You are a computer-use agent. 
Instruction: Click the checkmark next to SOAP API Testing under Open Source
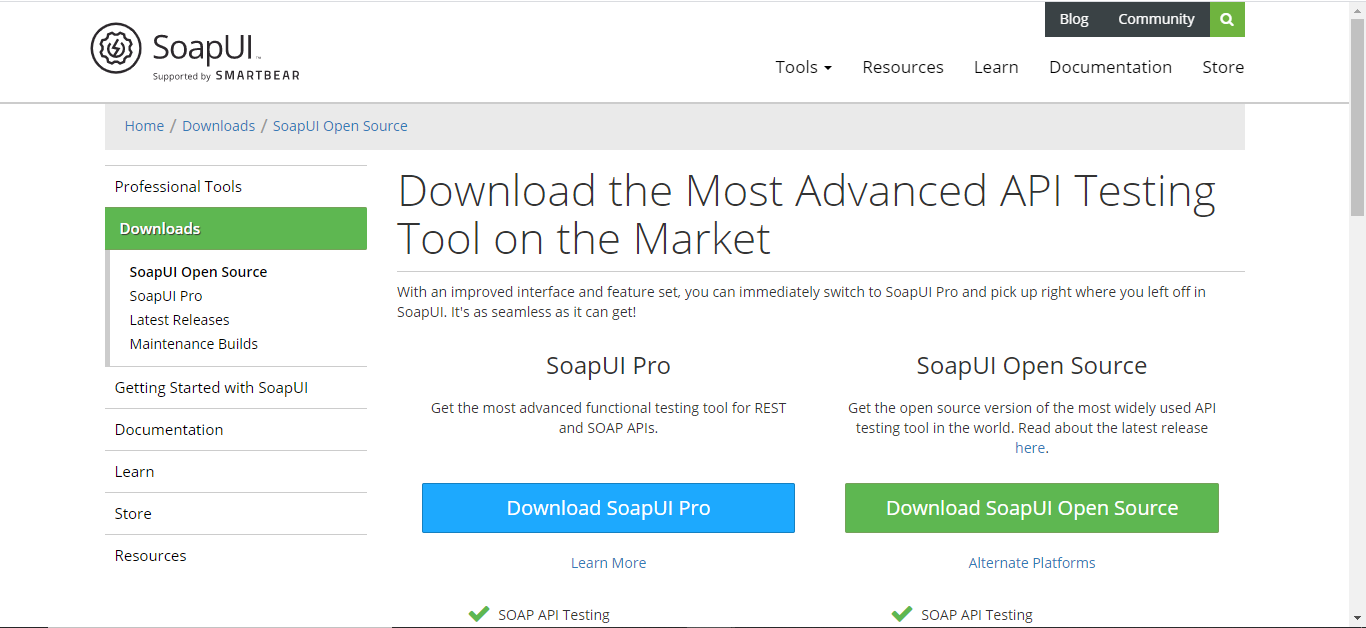pos(901,613)
